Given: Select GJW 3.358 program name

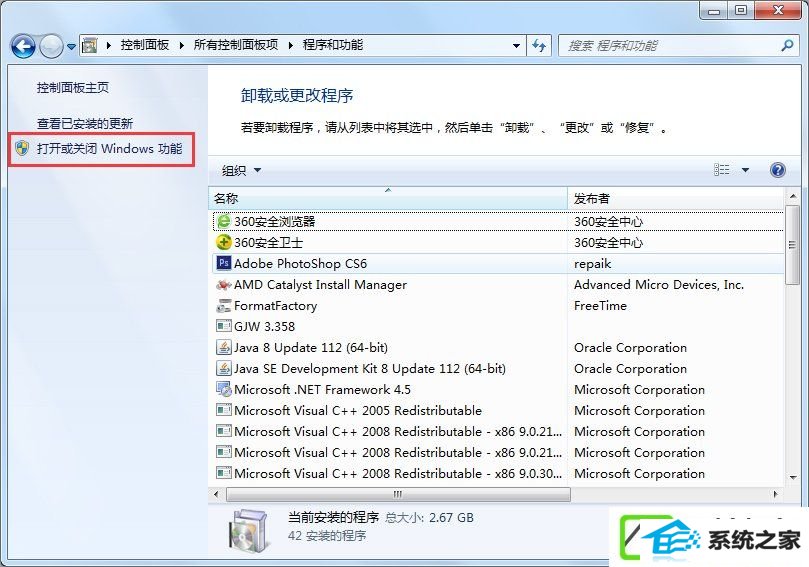Looking at the screenshot, I should pyautogui.click(x=264, y=327).
